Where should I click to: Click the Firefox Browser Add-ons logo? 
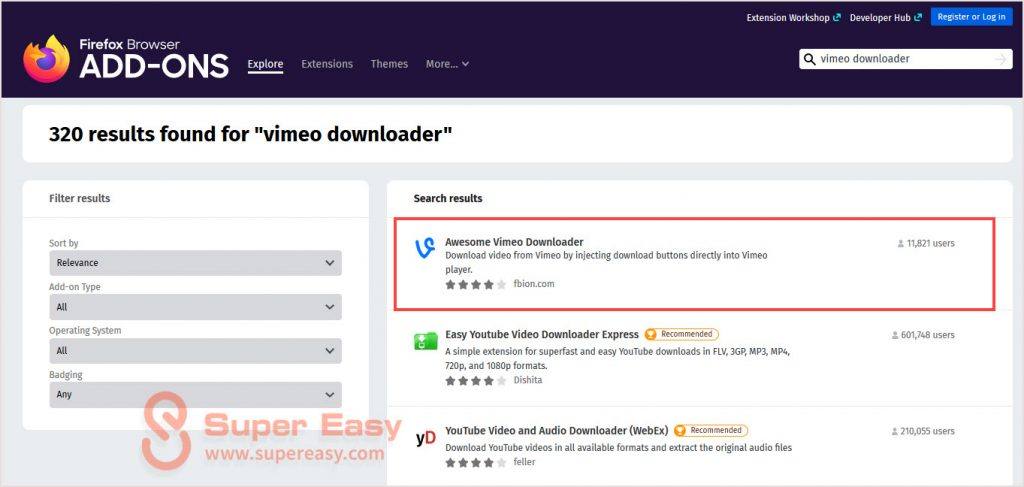coord(126,59)
